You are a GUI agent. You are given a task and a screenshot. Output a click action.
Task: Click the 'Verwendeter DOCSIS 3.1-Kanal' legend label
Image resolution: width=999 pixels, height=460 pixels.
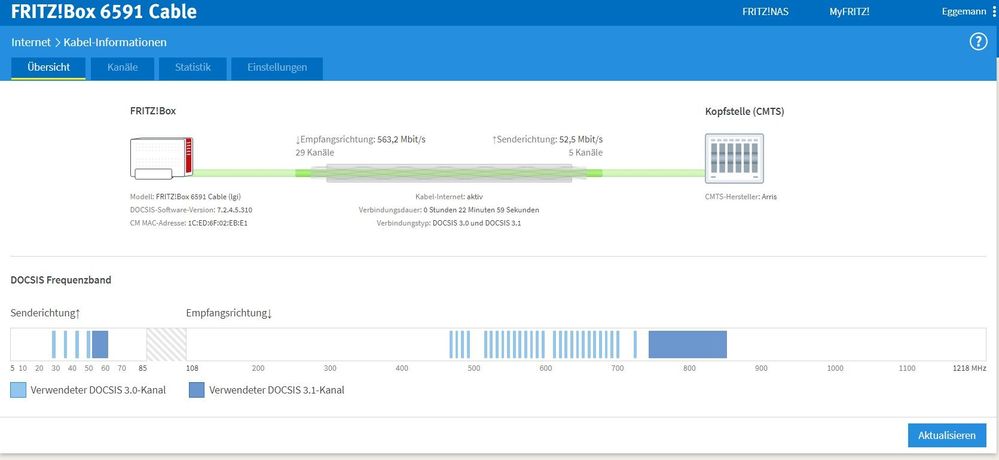click(x=277, y=390)
